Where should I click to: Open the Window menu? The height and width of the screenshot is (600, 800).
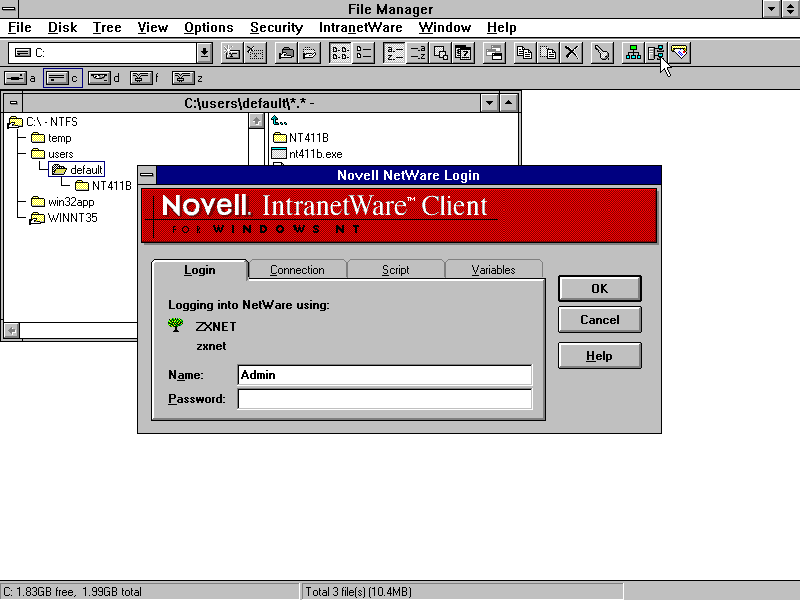(x=445, y=28)
